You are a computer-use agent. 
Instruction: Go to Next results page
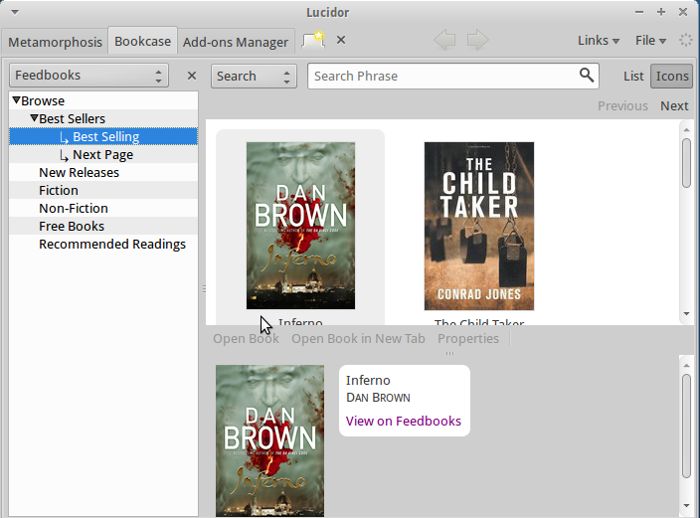coord(674,106)
